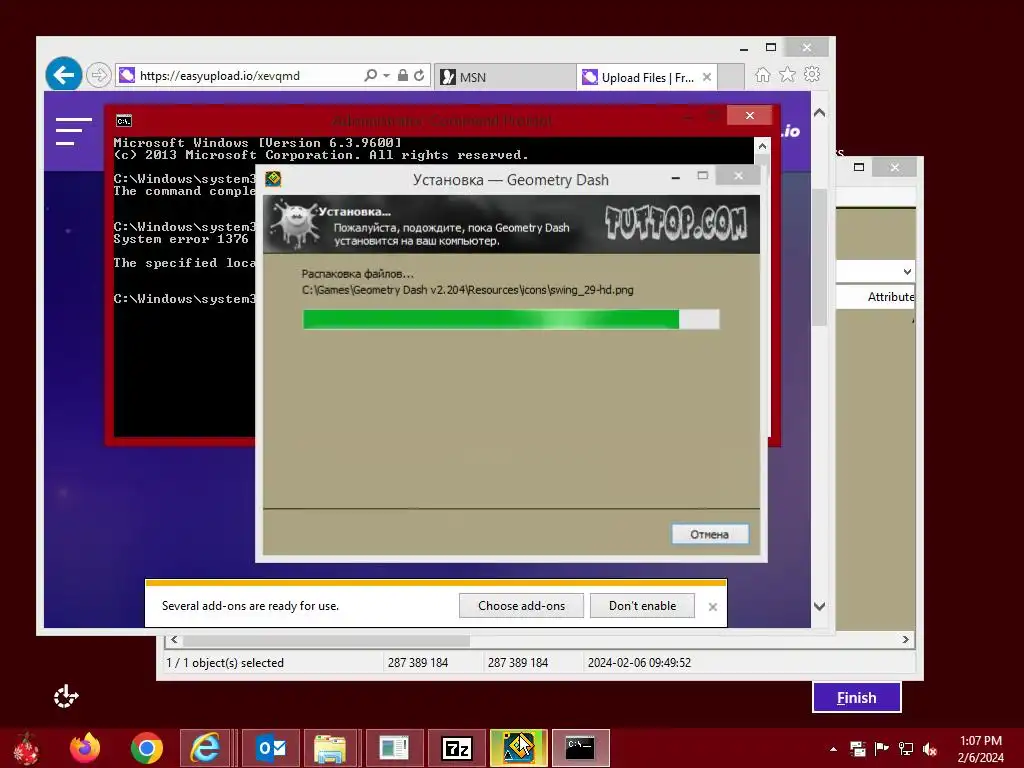Open Outlook from the taskbar

point(270,748)
